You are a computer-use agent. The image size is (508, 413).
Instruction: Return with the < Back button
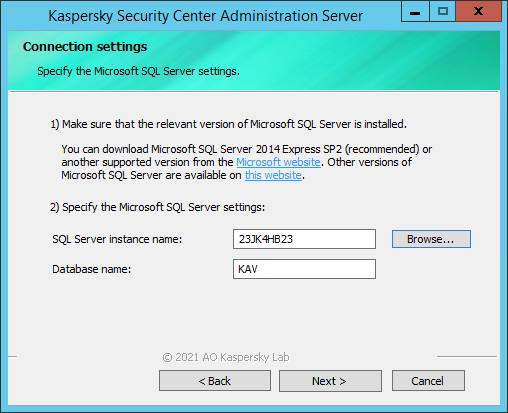pyautogui.click(x=215, y=381)
